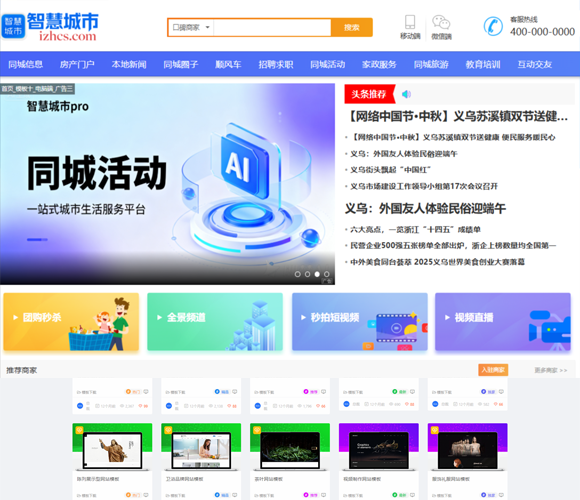Open the 教育培训 navigation item
The image size is (580, 500).
[483, 64]
